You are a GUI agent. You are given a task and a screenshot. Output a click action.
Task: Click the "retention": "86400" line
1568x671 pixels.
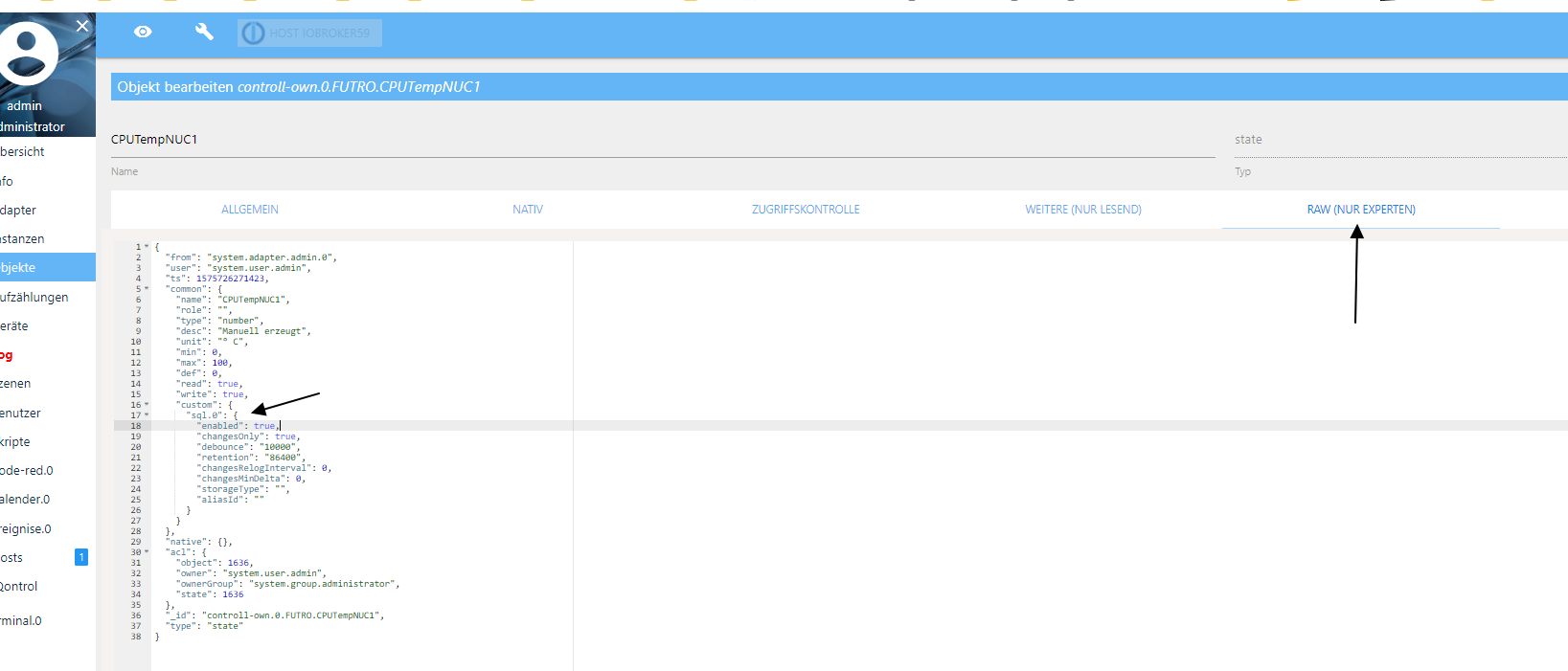251,458
